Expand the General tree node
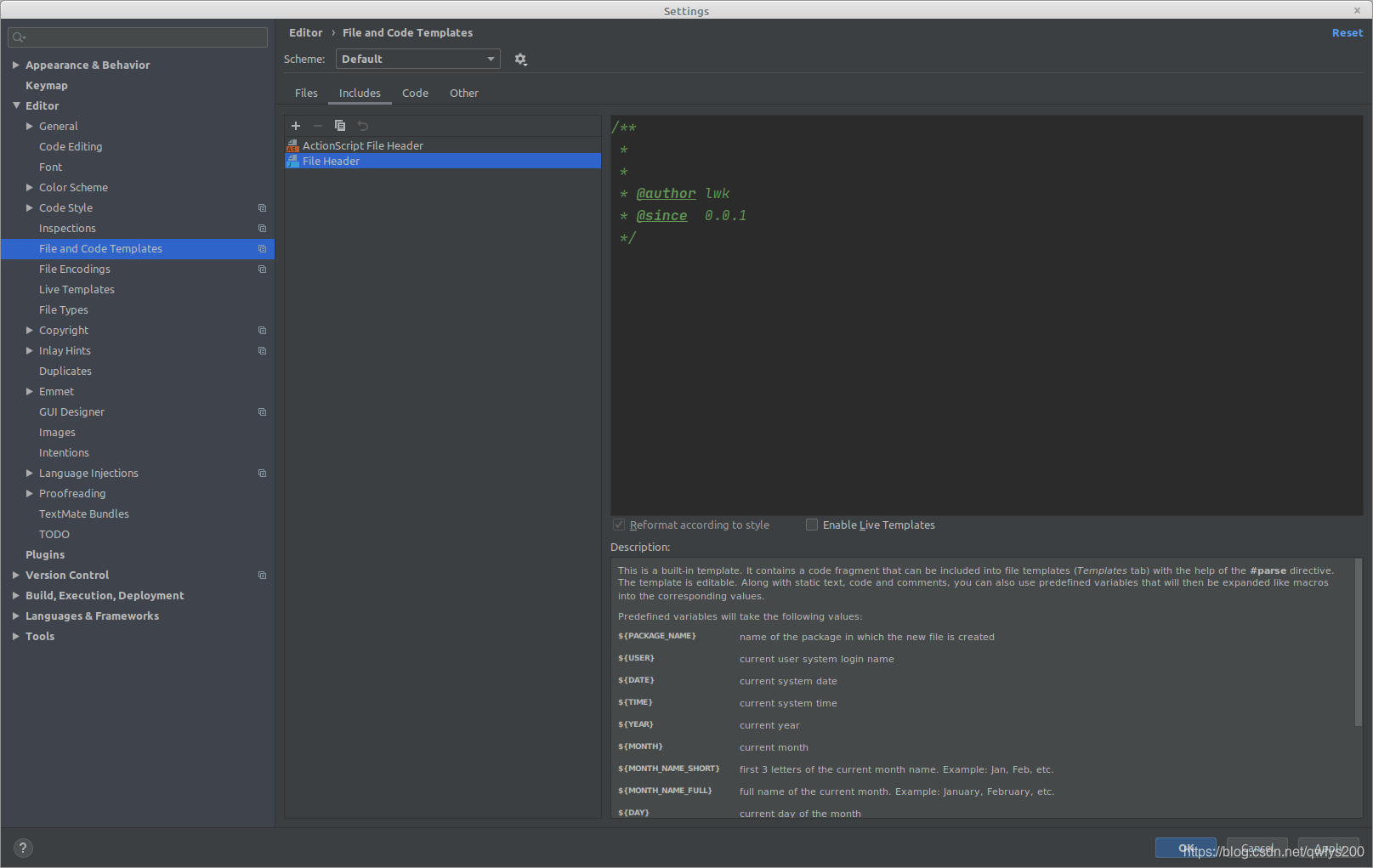This screenshot has height=868, width=1373. [x=30, y=126]
